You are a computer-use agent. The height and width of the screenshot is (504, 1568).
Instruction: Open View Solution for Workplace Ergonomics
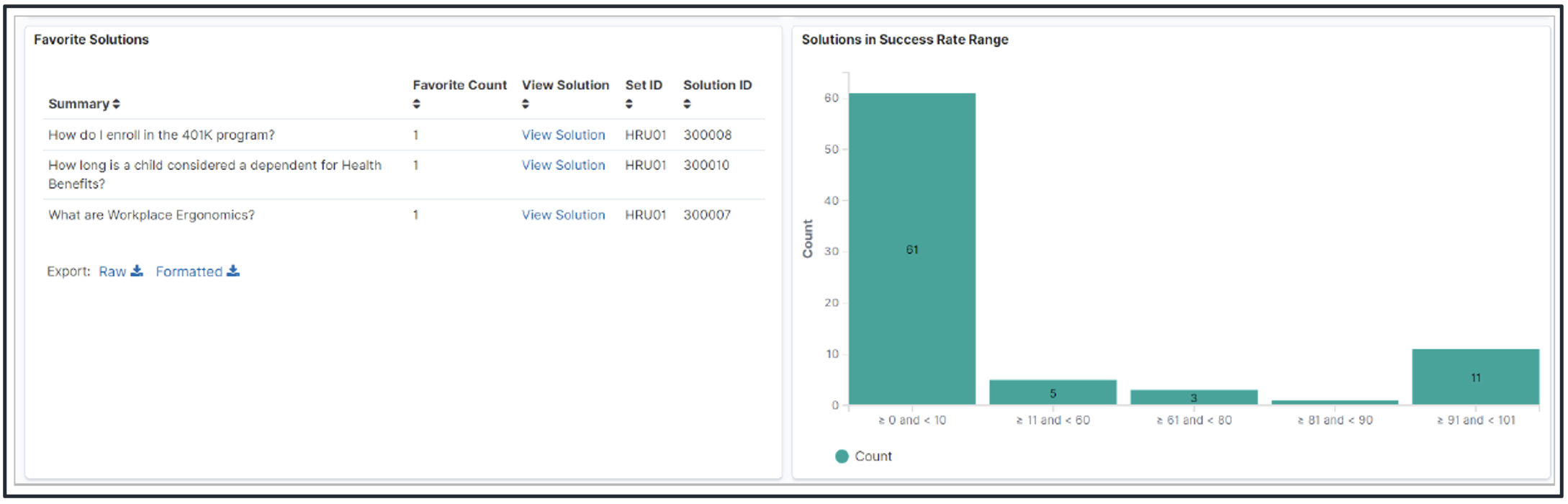(563, 215)
